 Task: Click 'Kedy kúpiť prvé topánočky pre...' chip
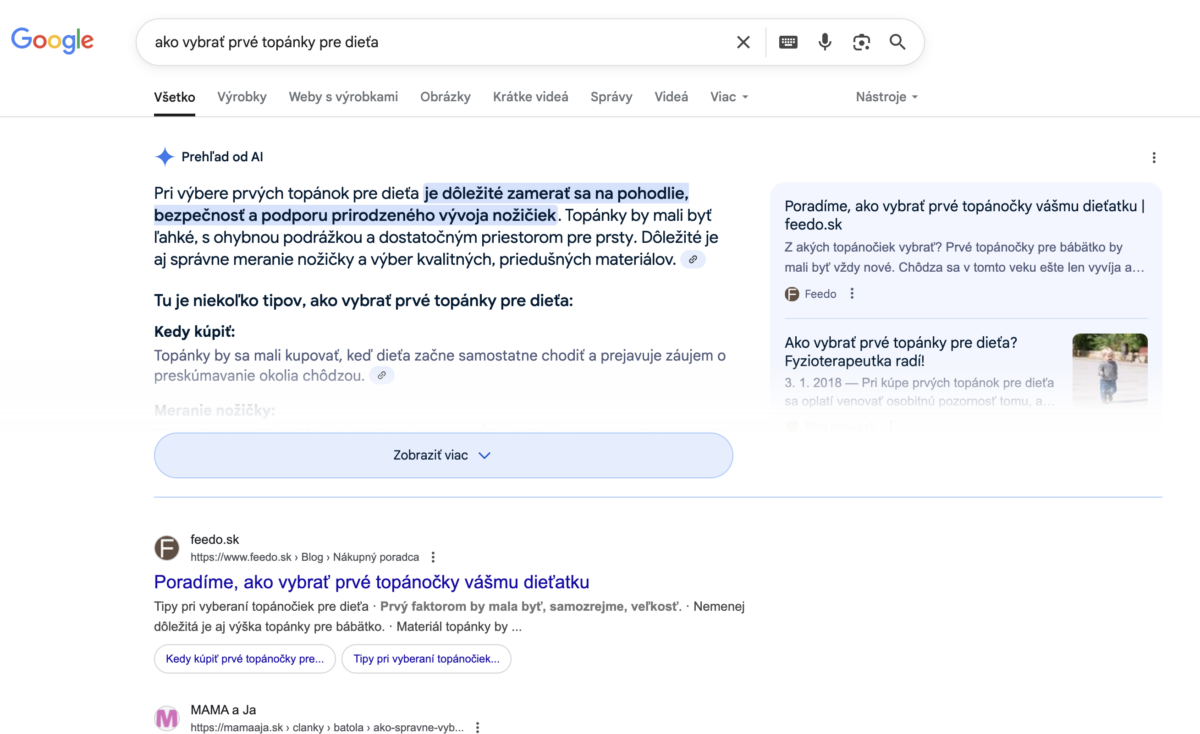point(245,659)
